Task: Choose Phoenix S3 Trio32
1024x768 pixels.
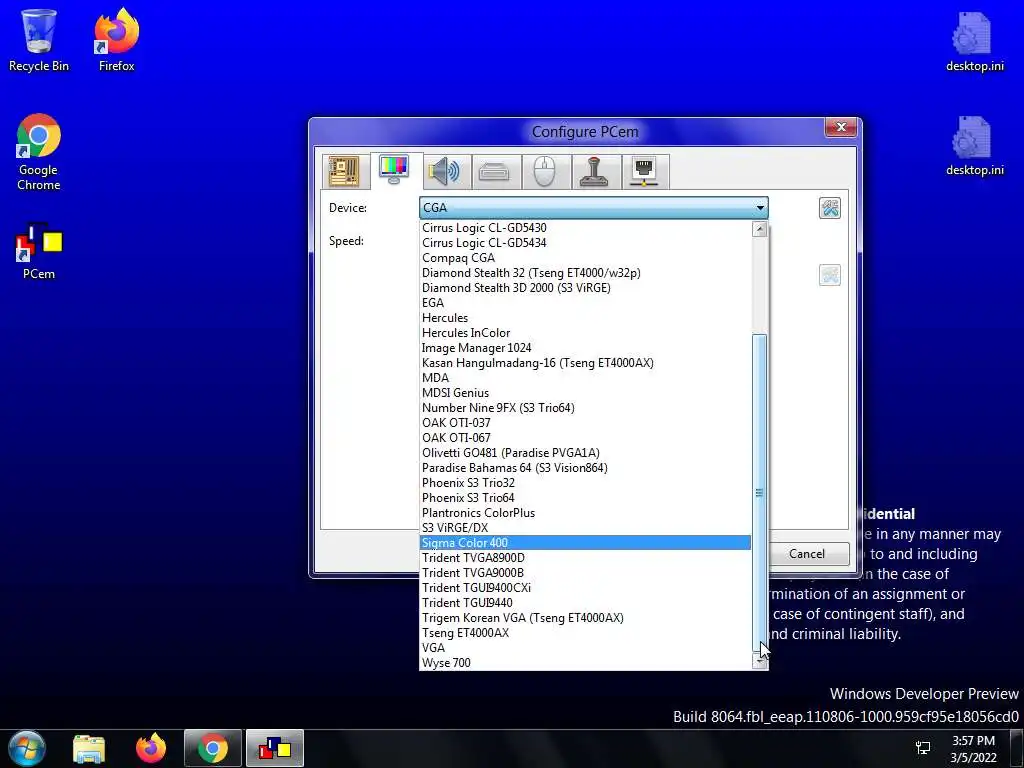Action: [585, 483]
